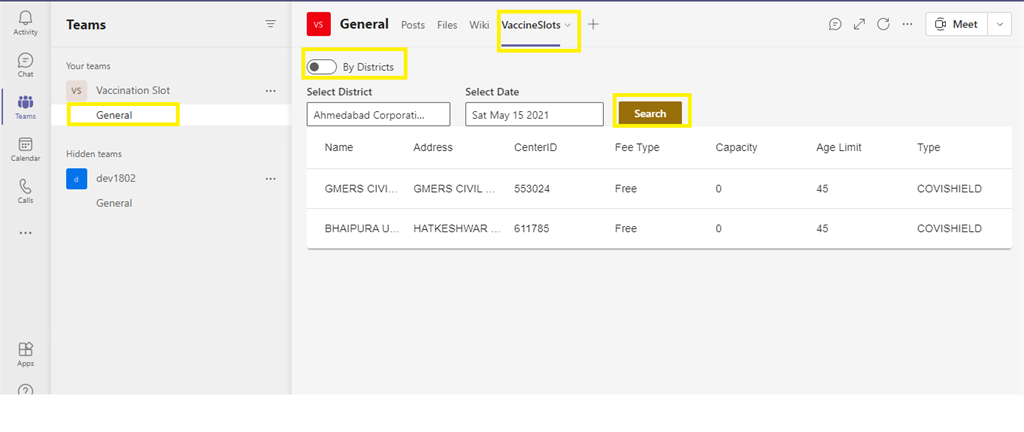Click COVISHIELD in the 611785 row
This screenshot has height=432, width=1024.
[x=949, y=228]
